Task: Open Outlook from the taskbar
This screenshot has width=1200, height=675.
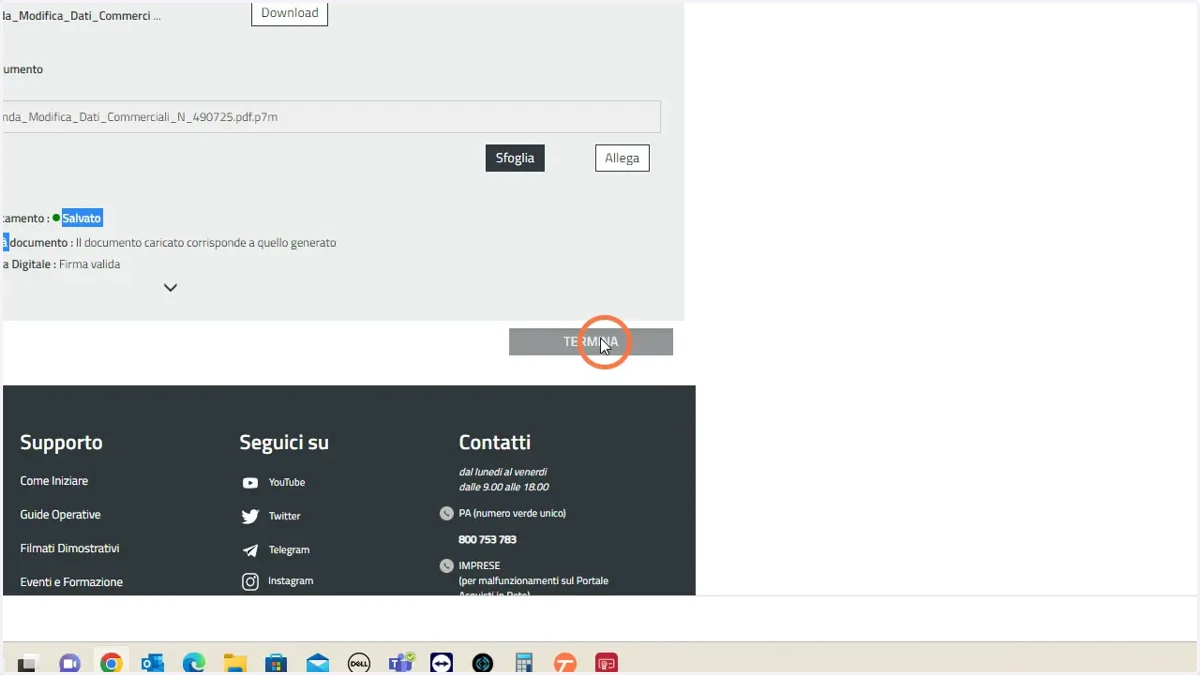Action: 152,663
